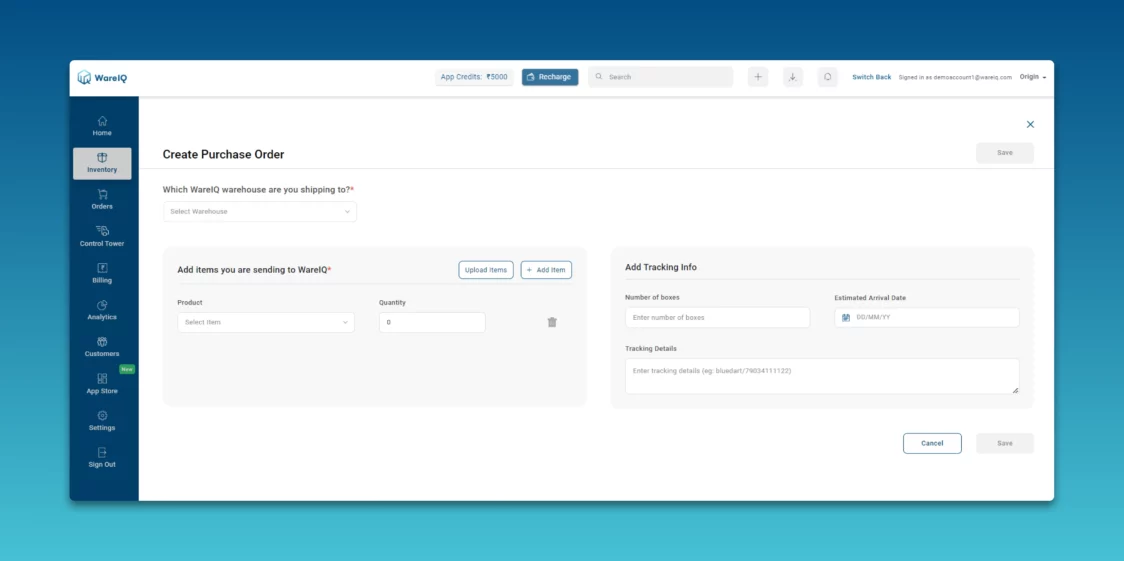
Task: Click the Switch Back link
Action: click(872, 77)
